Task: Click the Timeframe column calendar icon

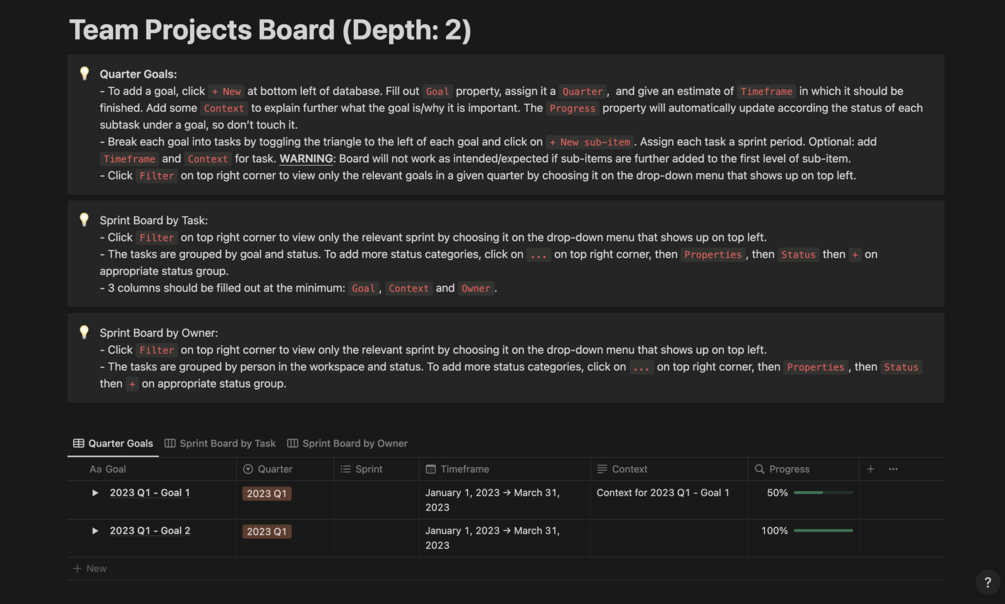Action: point(431,469)
